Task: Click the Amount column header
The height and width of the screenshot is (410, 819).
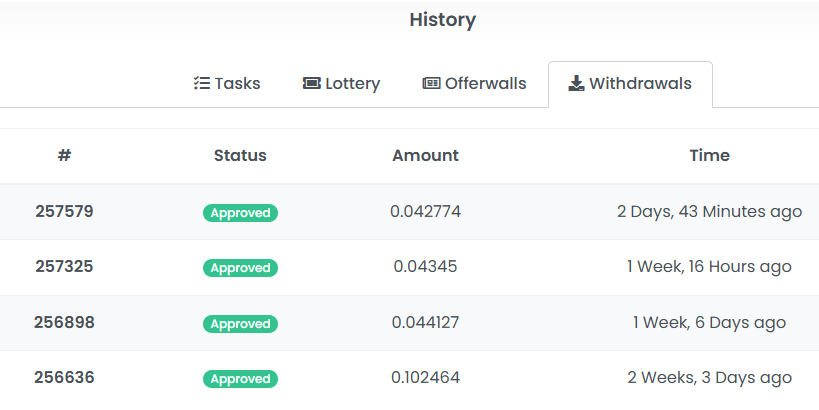Action: coord(426,155)
